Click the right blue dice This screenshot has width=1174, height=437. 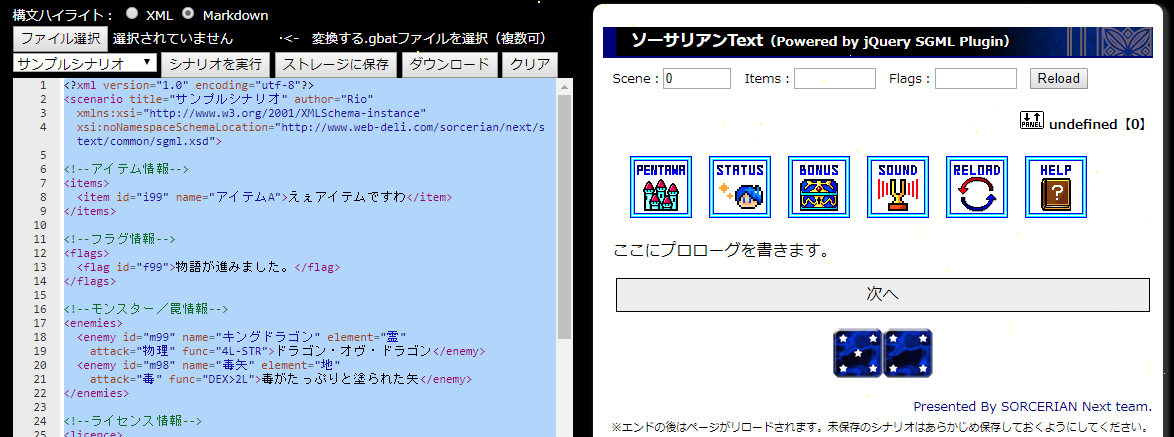(x=908, y=353)
